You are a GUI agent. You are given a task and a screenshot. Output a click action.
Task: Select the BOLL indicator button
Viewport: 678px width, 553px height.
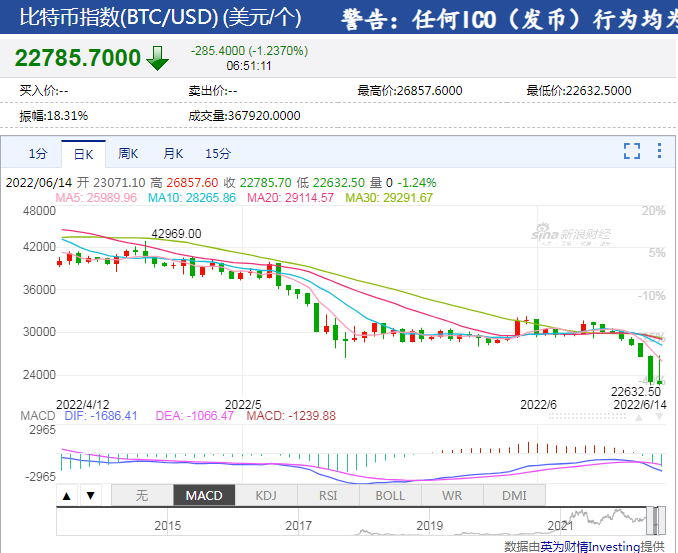(x=390, y=495)
